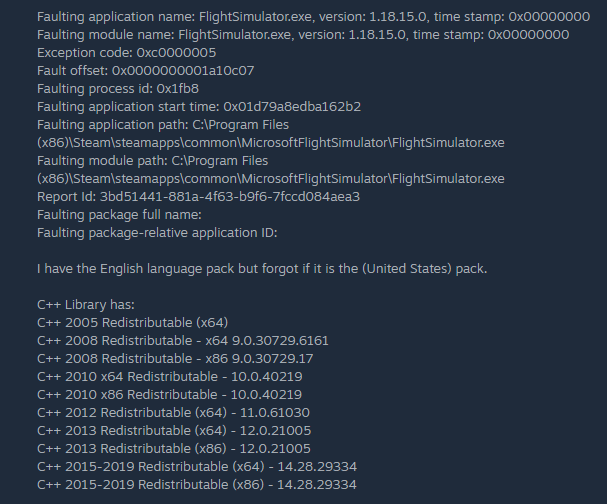Click the 'Faulting application path' label line

[162, 125]
